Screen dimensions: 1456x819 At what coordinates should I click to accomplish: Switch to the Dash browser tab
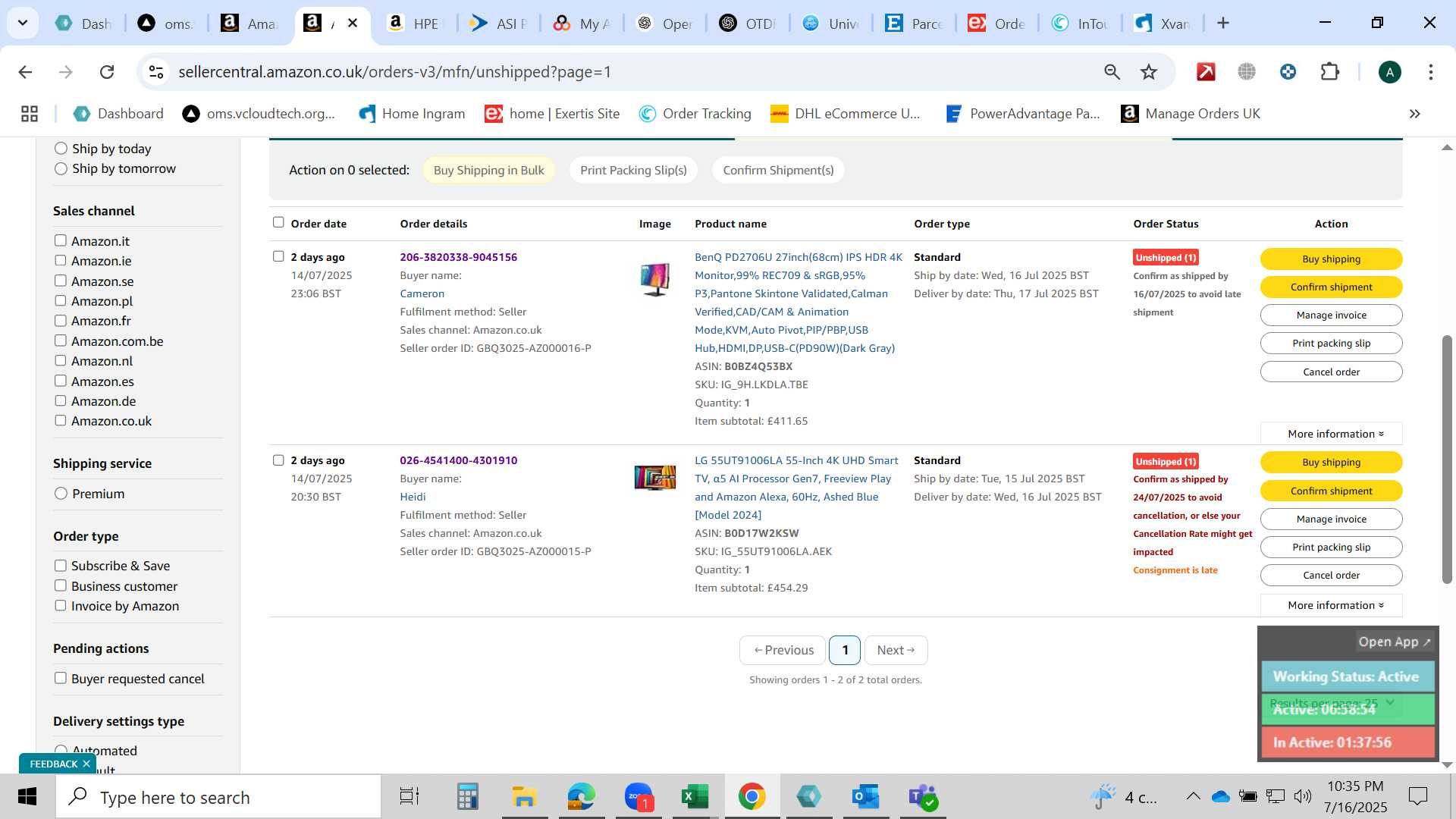click(x=83, y=24)
